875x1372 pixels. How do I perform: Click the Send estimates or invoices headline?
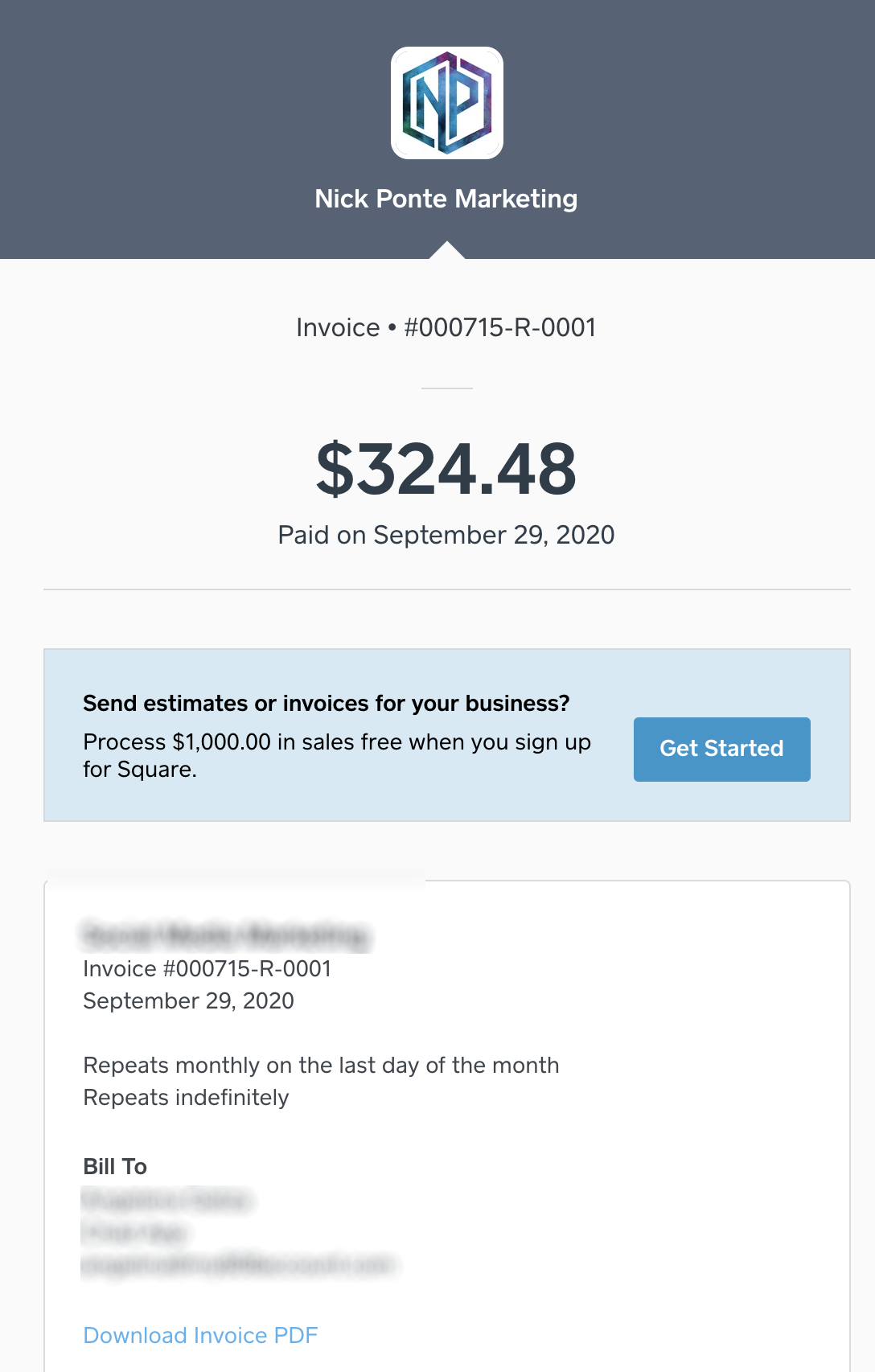tap(327, 704)
